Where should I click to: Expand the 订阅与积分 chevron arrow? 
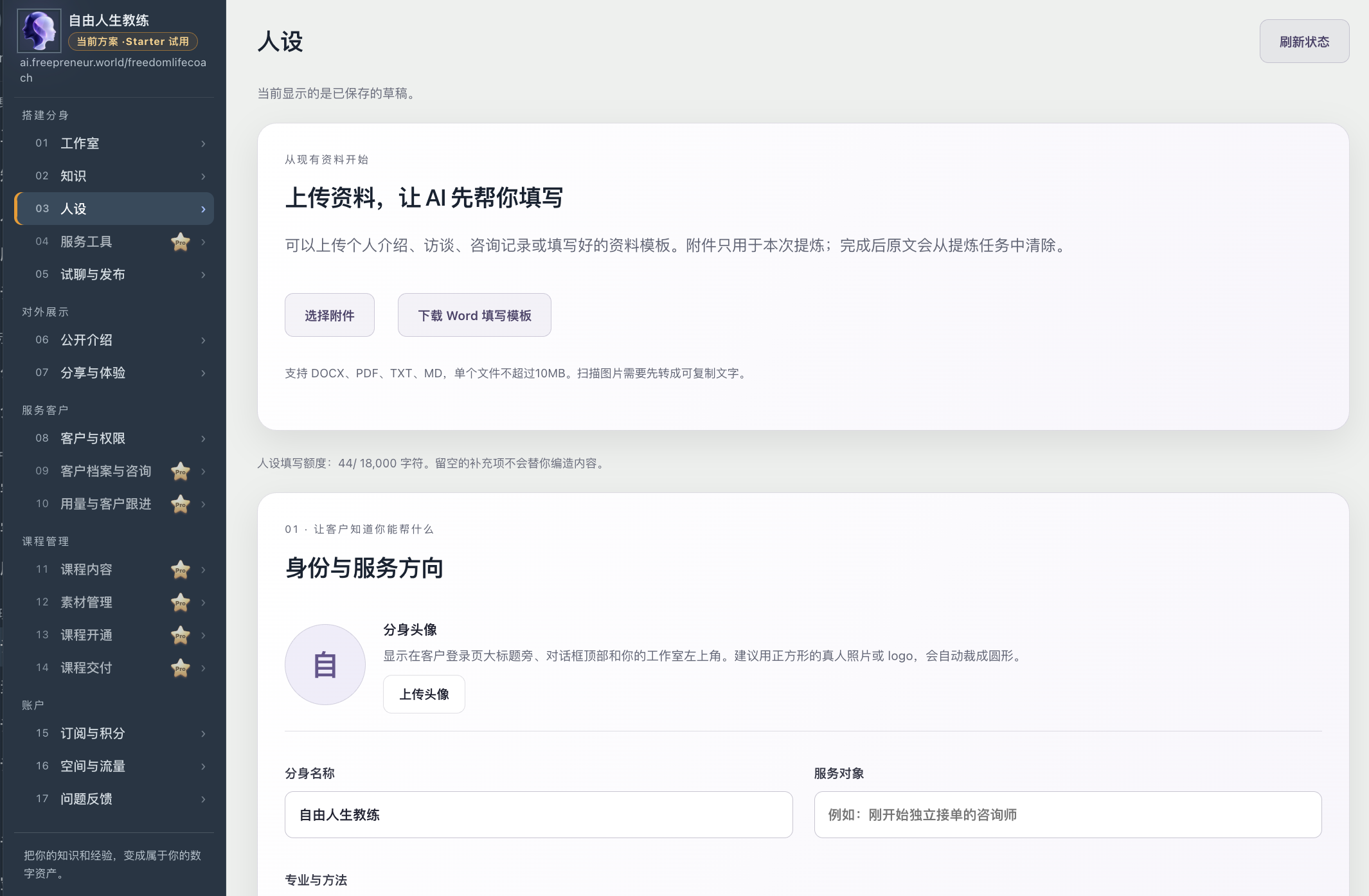pos(203,733)
